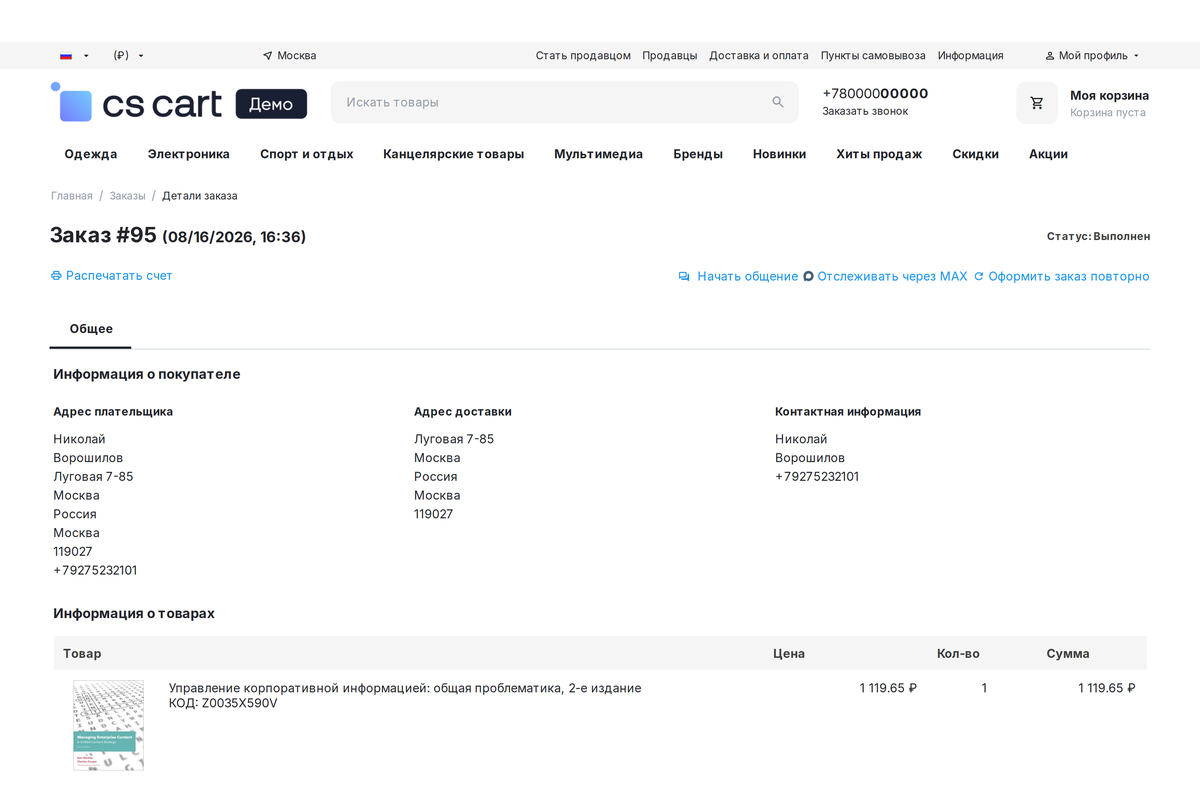Click the location arrow icon beside Москва

coord(268,56)
